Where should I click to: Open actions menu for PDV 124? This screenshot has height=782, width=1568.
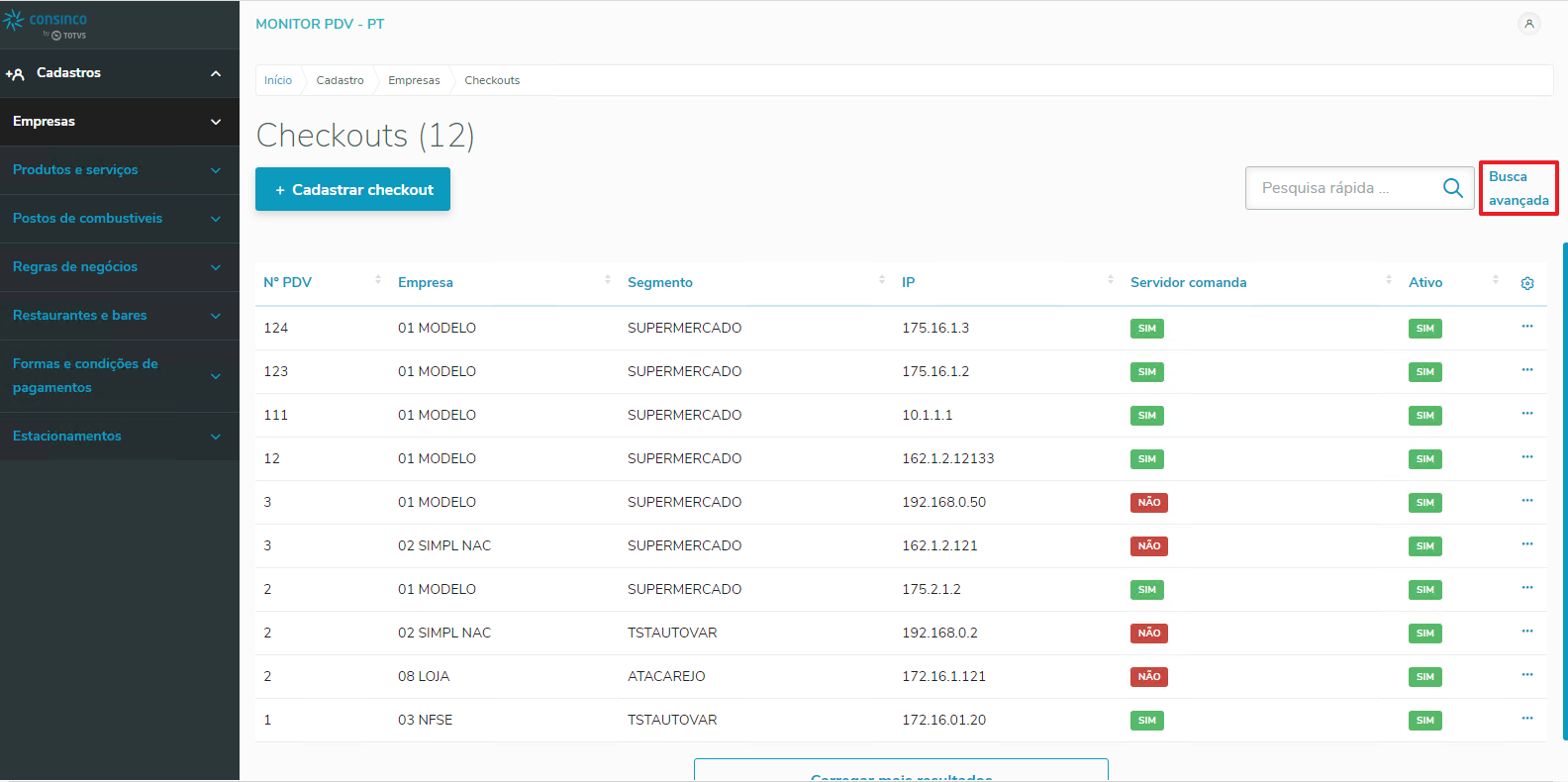[1527, 327]
